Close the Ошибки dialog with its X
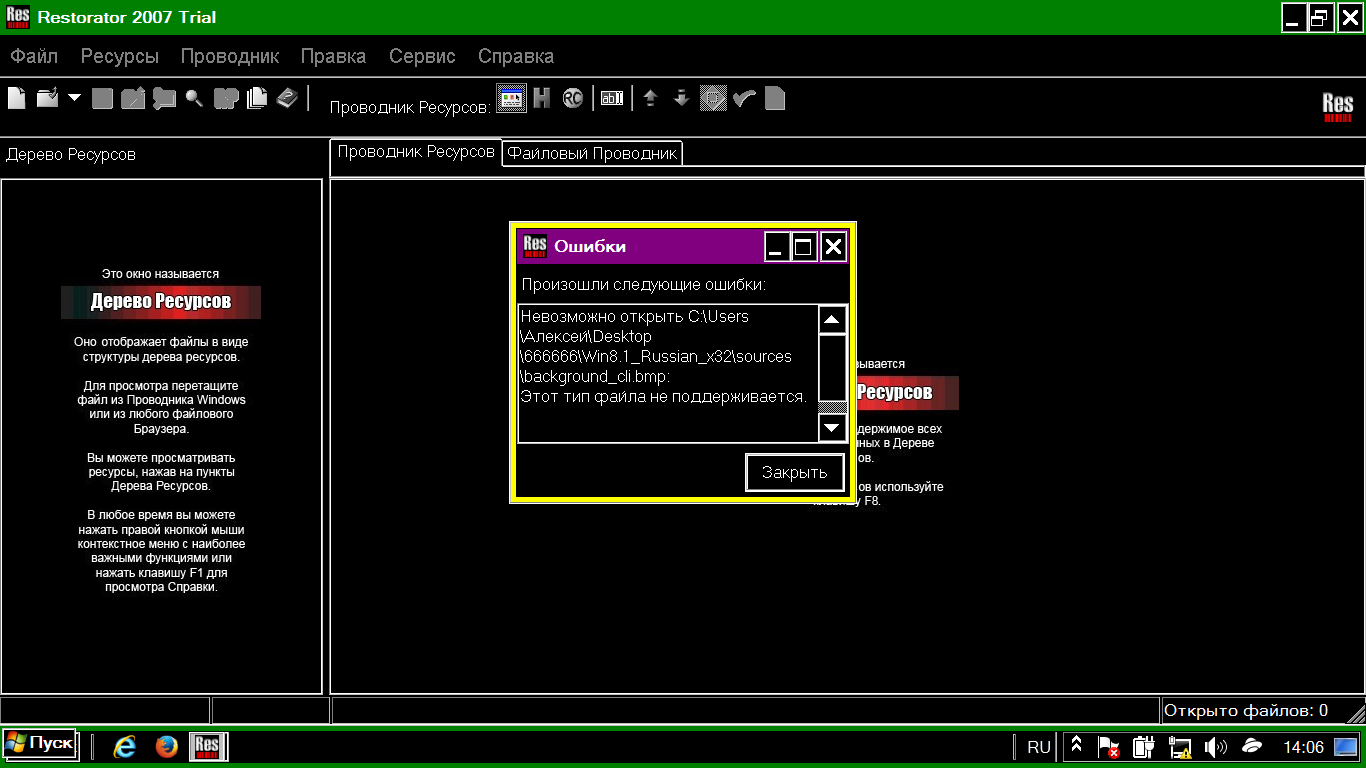Image resolution: width=1366 pixels, height=768 pixels. click(833, 247)
